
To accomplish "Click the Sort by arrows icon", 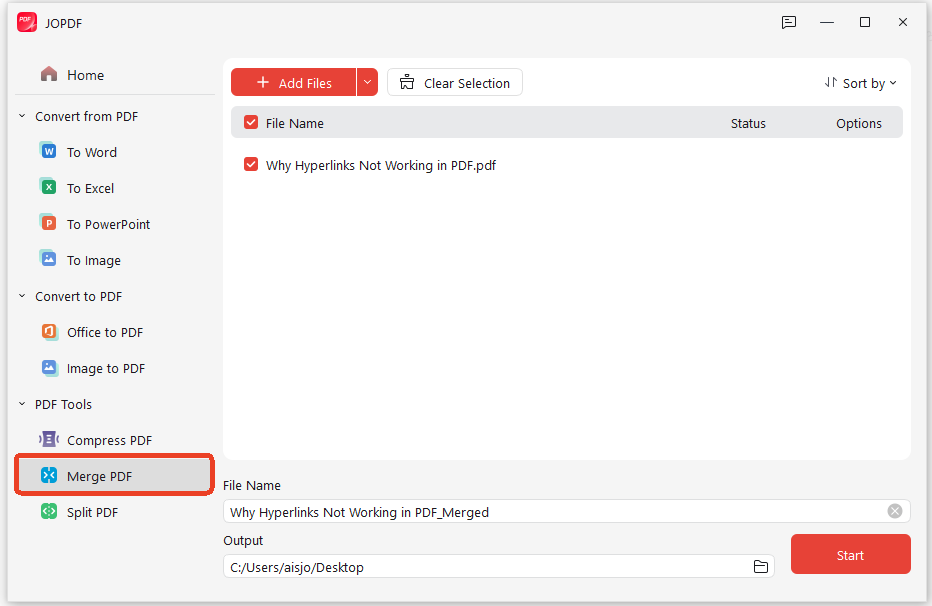I will coord(831,83).
